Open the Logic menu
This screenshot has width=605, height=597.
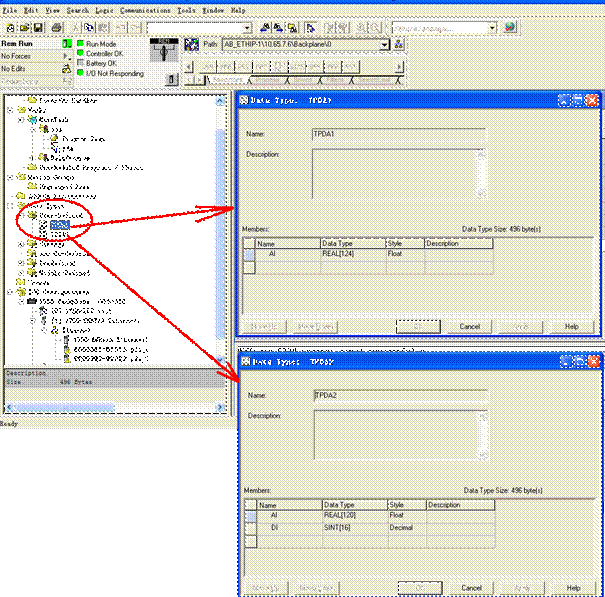(105, 9)
